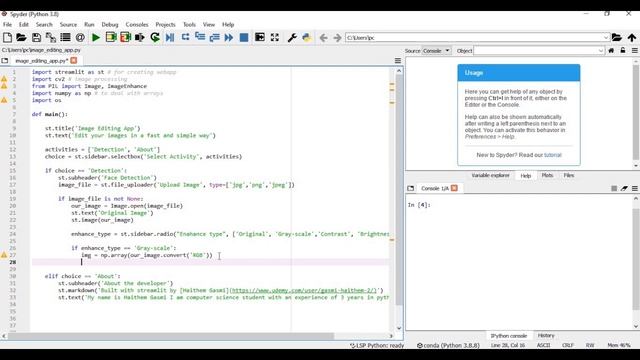Click the conda (Python 3.8.8) status

coord(448,345)
